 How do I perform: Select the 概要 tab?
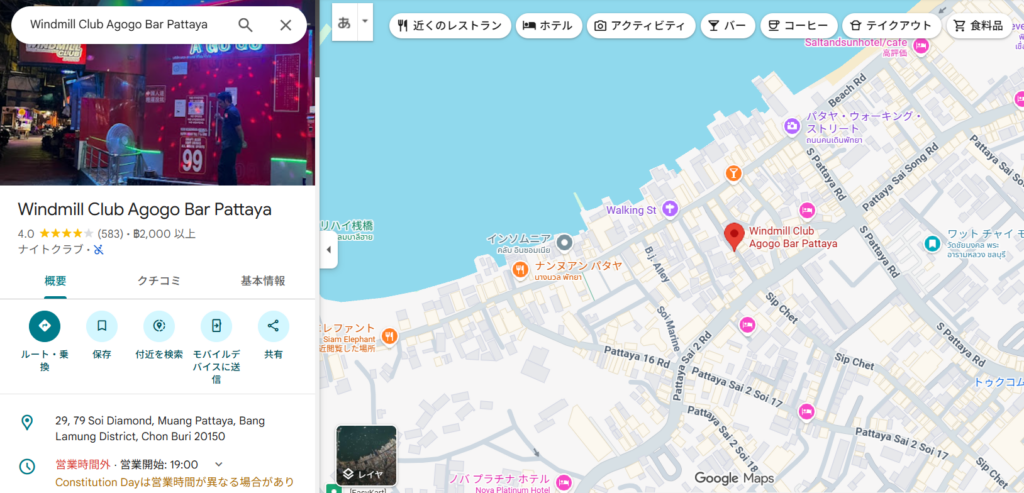[x=55, y=281]
